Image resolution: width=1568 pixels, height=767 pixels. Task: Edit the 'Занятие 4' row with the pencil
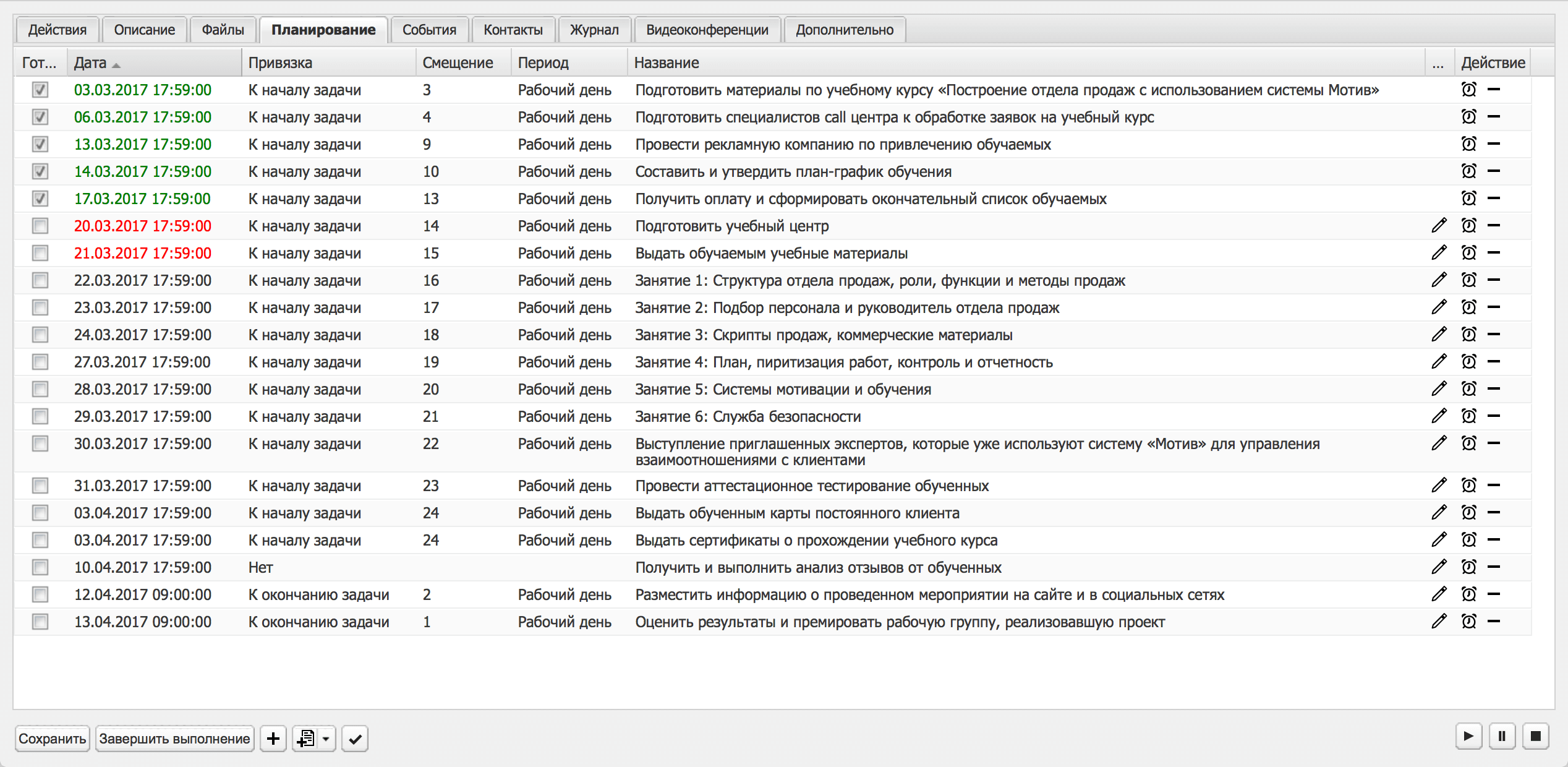click(x=1439, y=362)
